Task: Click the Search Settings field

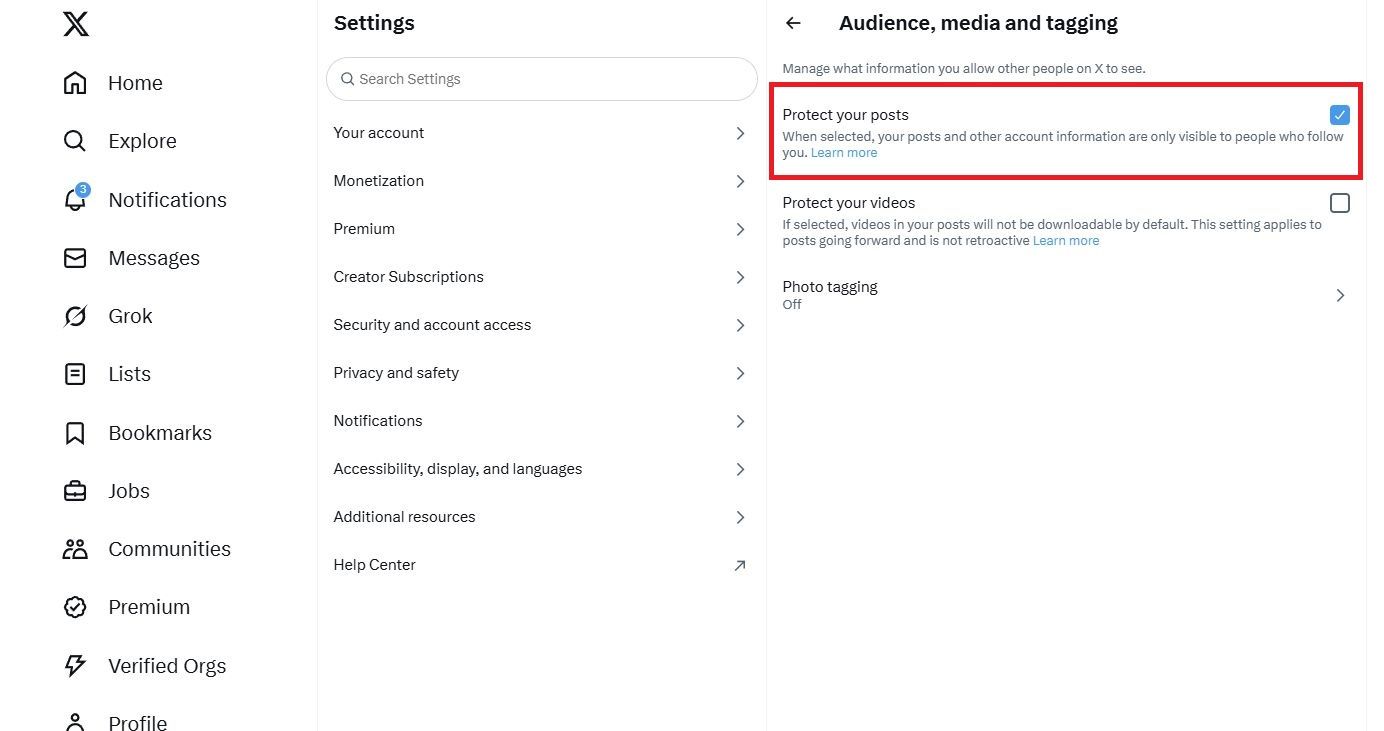Action: pyautogui.click(x=542, y=79)
